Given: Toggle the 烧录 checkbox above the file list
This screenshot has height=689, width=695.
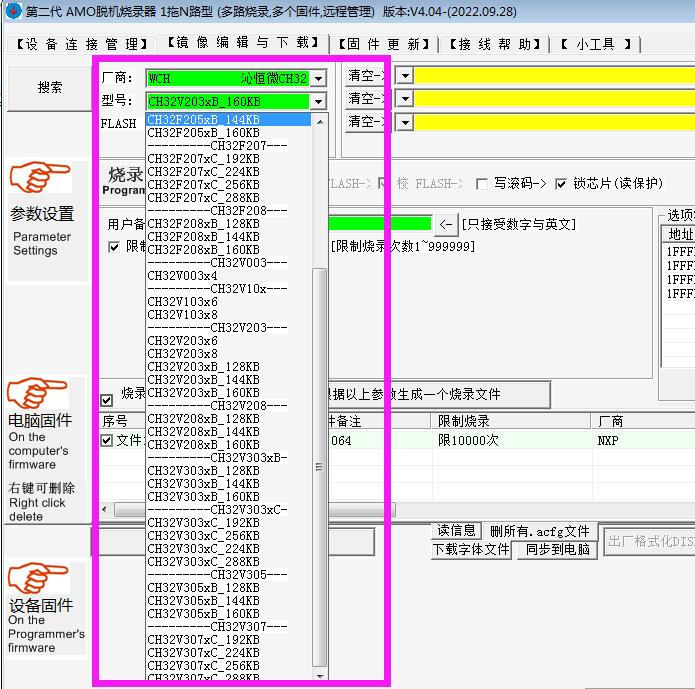Looking at the screenshot, I should (x=106, y=400).
